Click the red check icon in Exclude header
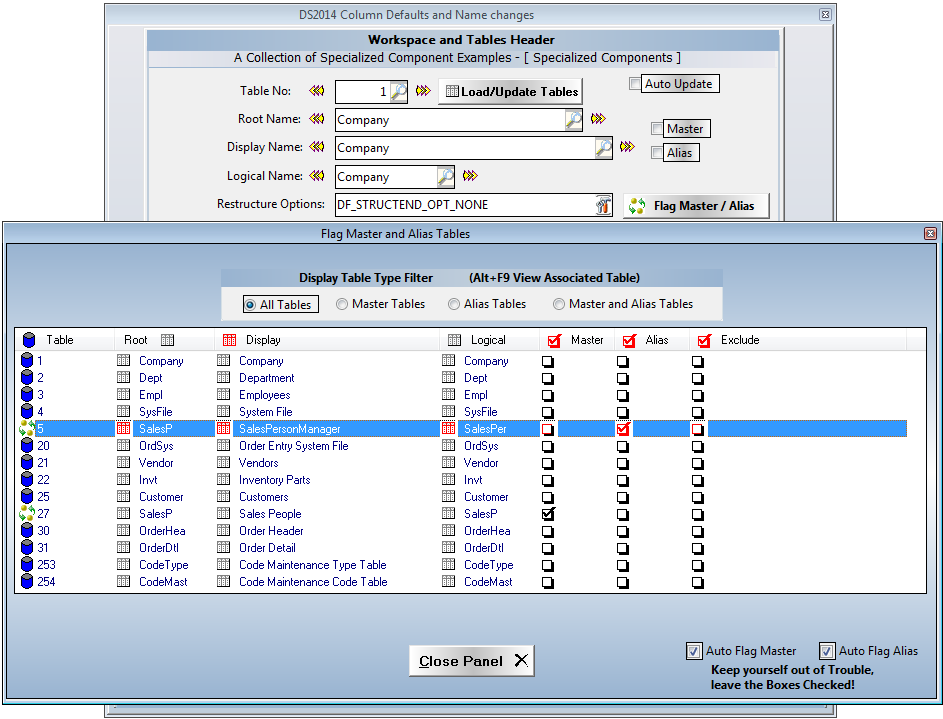This screenshot has width=943, height=719. tap(704, 341)
